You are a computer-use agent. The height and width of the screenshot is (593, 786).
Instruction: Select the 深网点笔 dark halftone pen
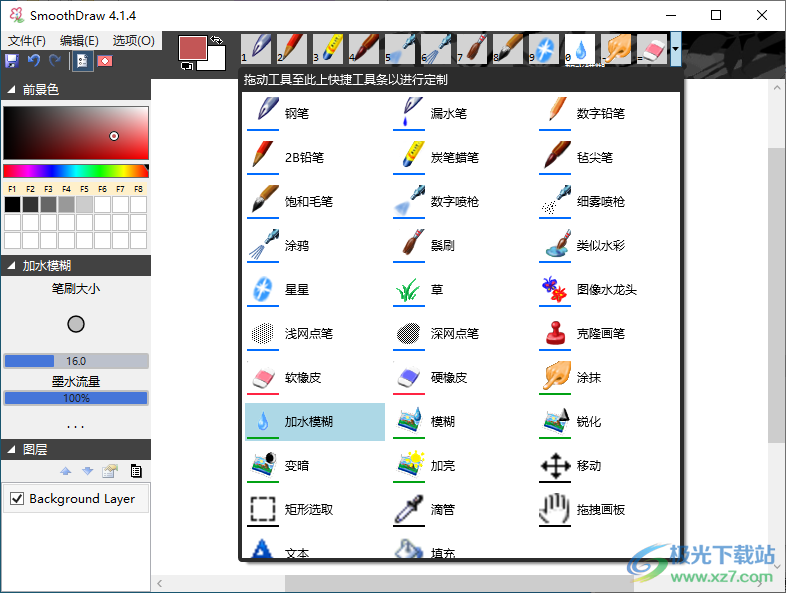coord(461,334)
